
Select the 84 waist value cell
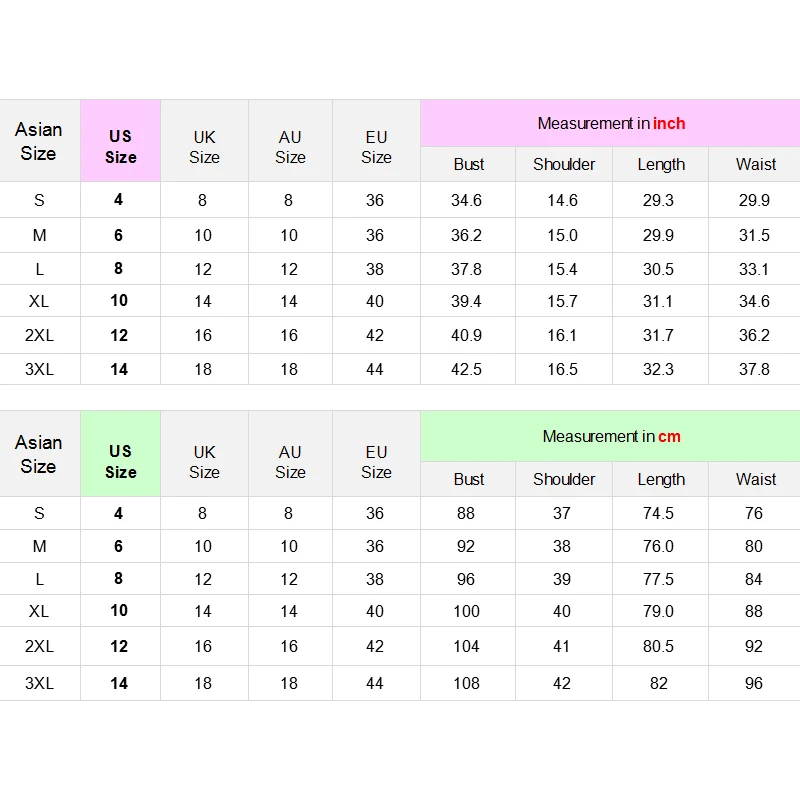(755, 579)
